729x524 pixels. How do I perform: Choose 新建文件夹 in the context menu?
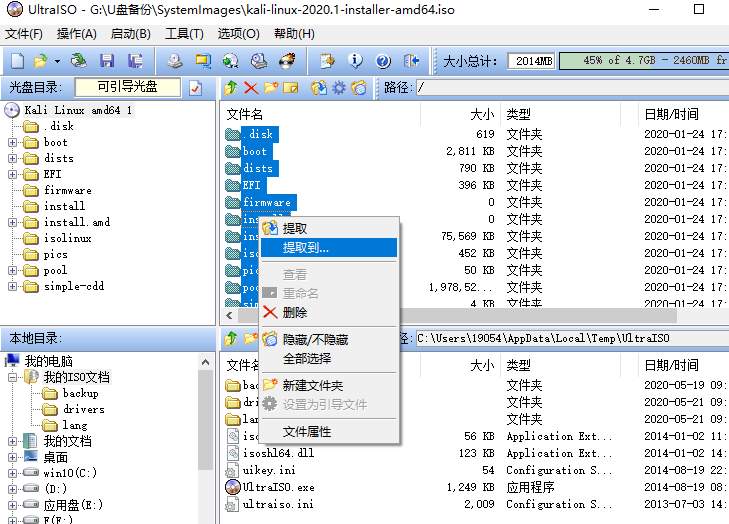(x=329, y=385)
